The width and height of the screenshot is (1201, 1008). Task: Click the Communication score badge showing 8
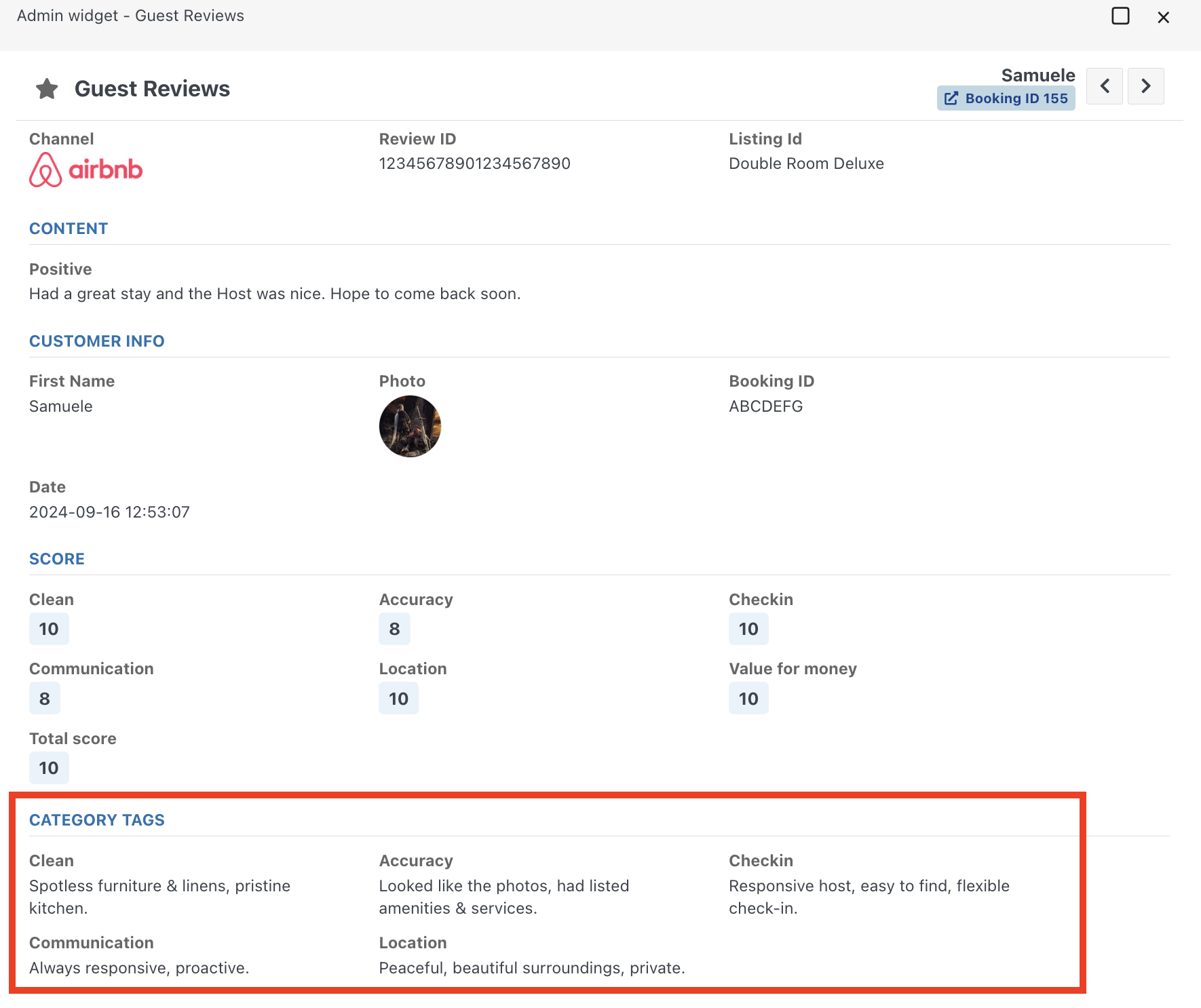[x=45, y=699]
